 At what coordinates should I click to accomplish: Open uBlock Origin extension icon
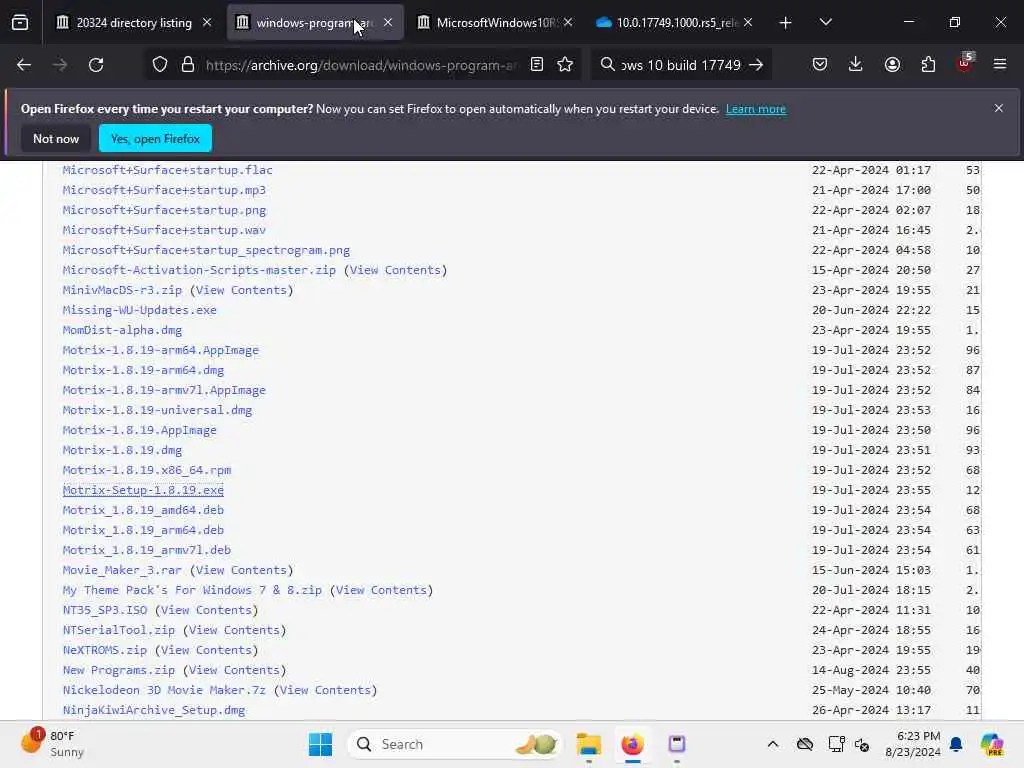(x=965, y=64)
